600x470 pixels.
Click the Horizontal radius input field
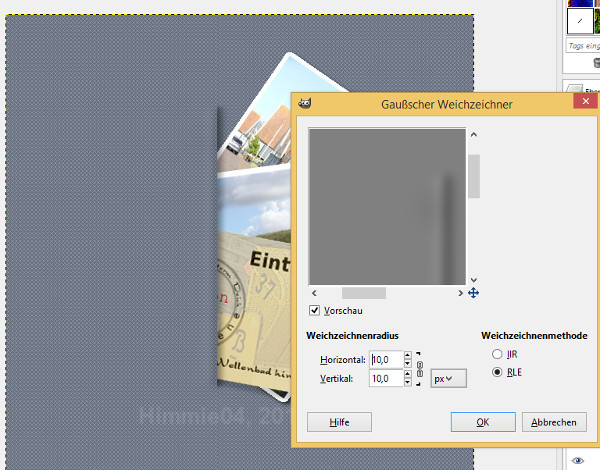tap(386, 359)
